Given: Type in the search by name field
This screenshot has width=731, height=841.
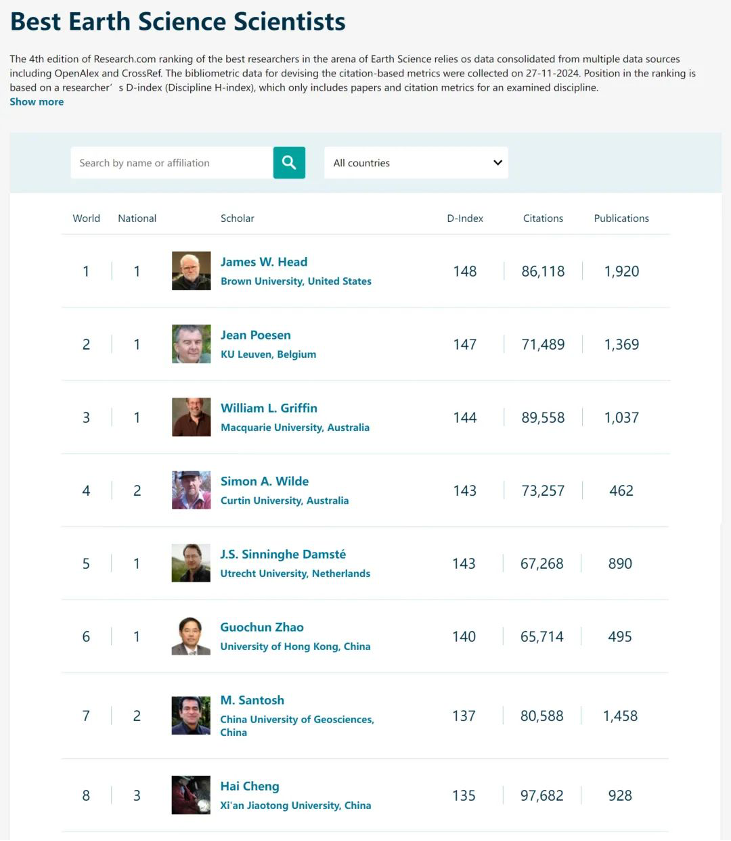Looking at the screenshot, I should pyautogui.click(x=171, y=163).
